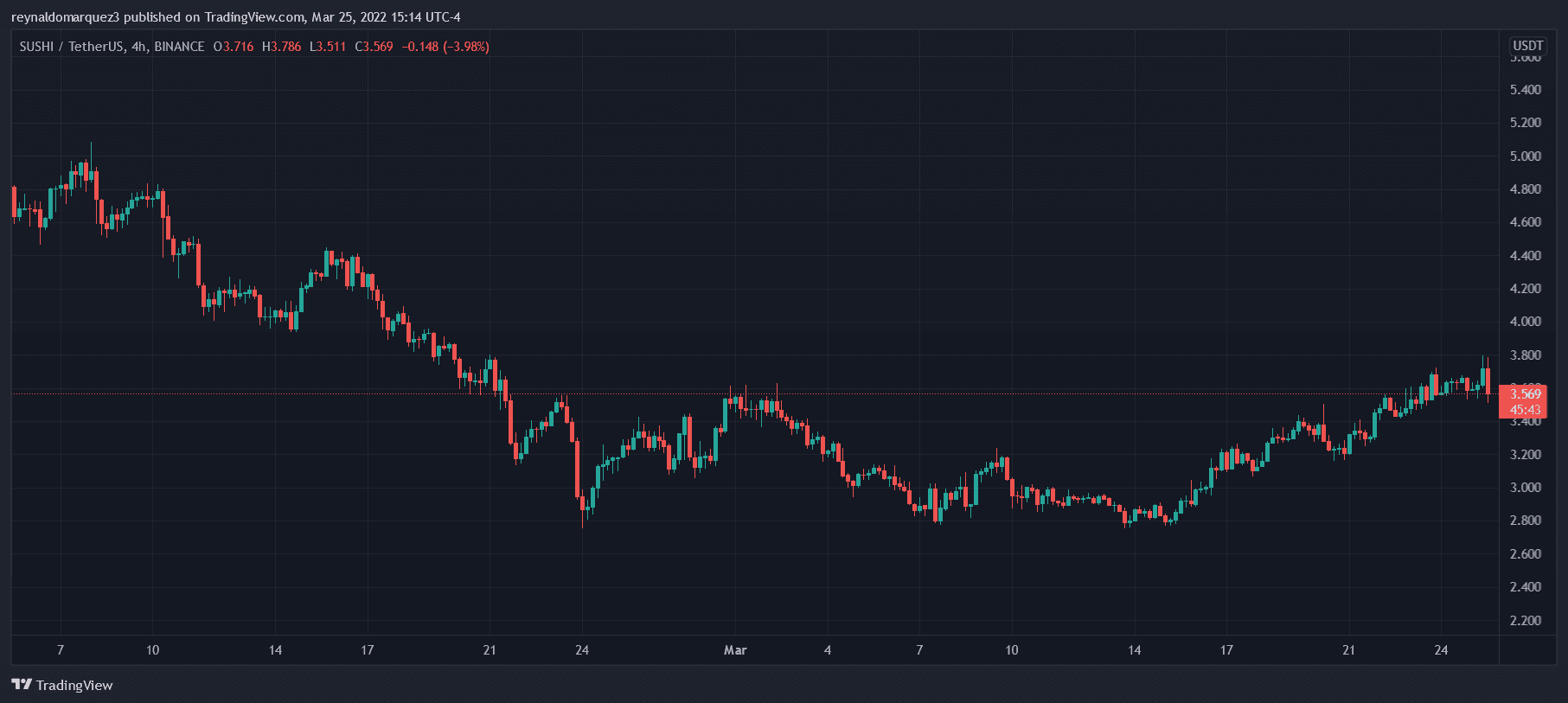The image size is (1568, 703).
Task: Click the high value H3.786
Action: [282, 47]
